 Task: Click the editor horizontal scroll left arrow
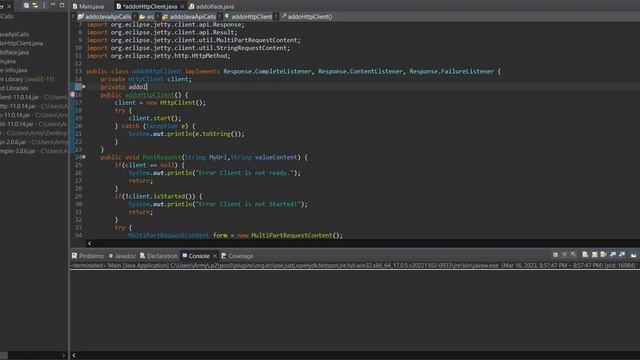pyautogui.click(x=89, y=243)
